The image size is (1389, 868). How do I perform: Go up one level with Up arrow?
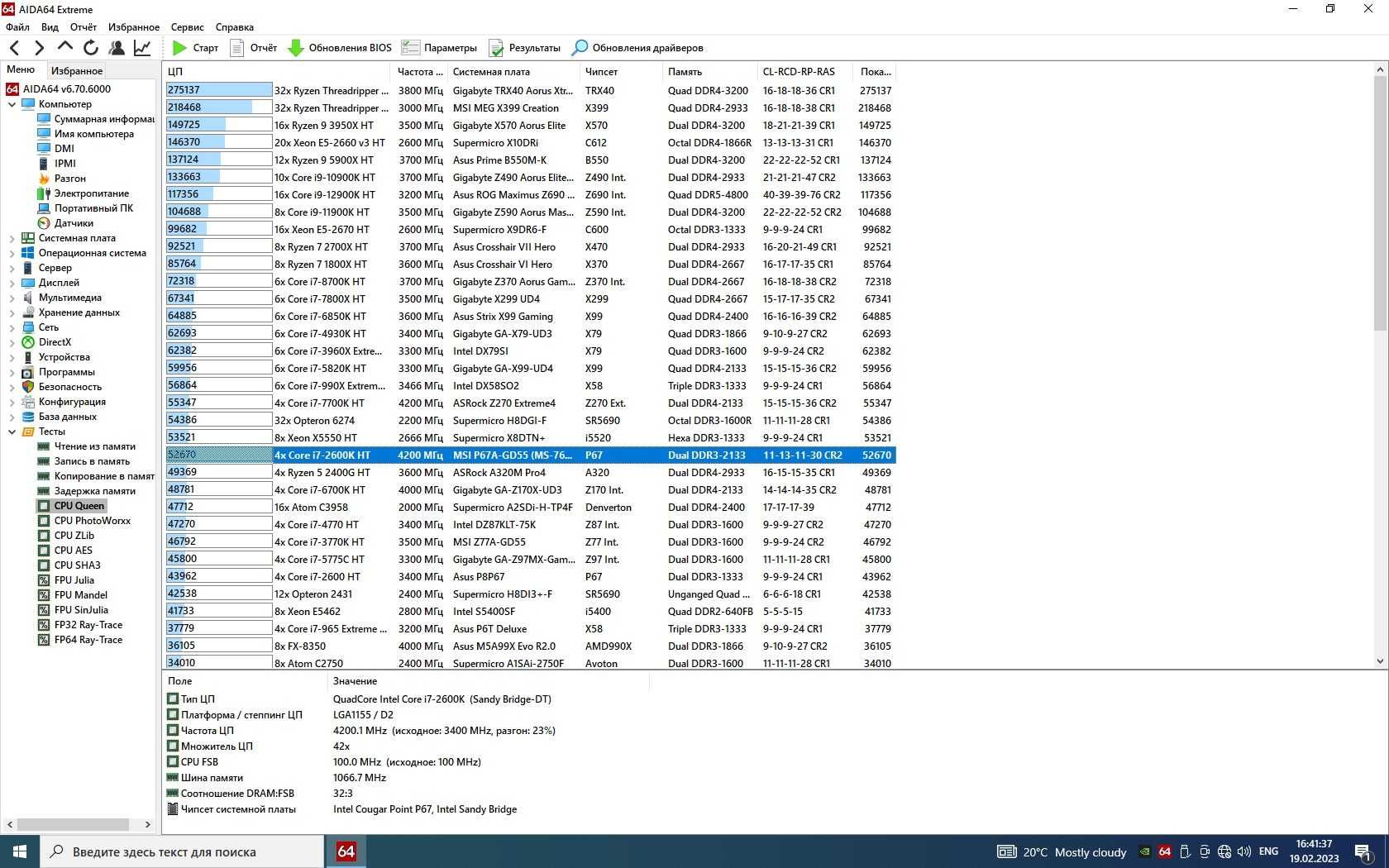[x=64, y=48]
